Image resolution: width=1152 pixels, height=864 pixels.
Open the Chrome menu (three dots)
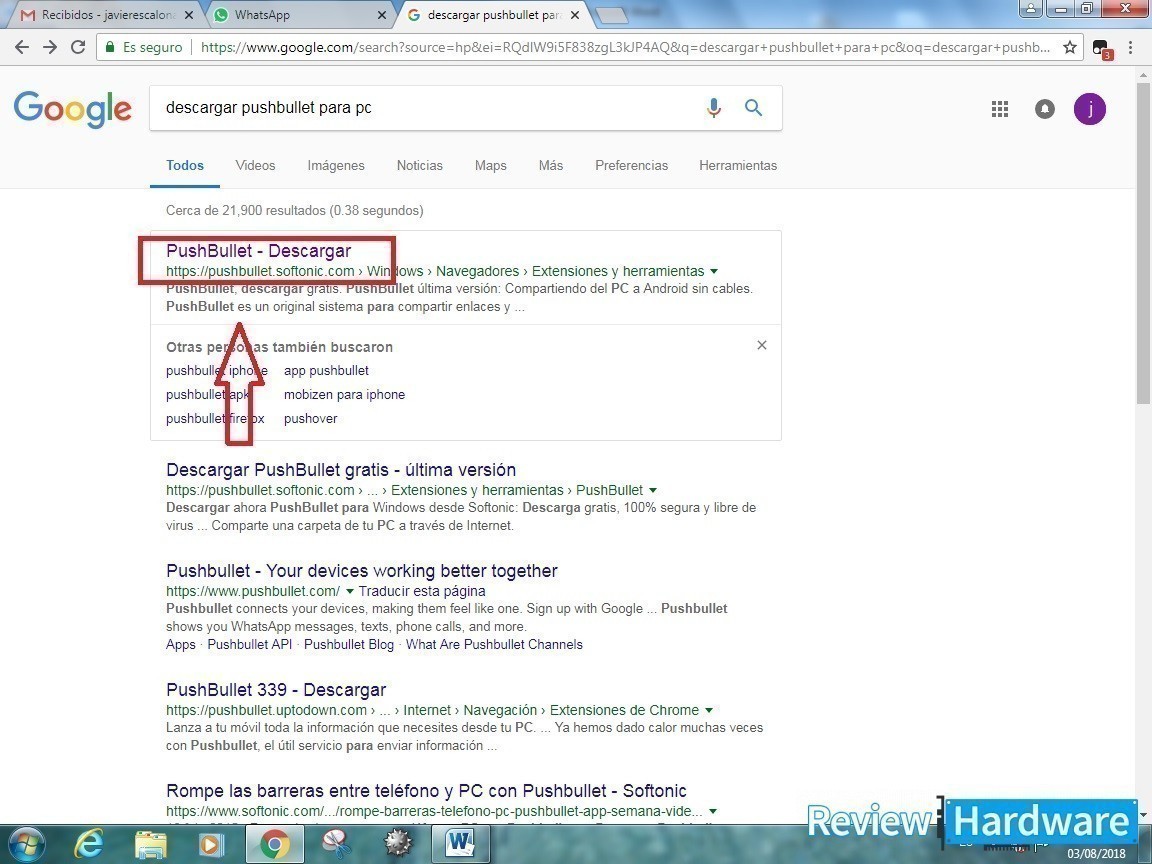click(x=1131, y=48)
